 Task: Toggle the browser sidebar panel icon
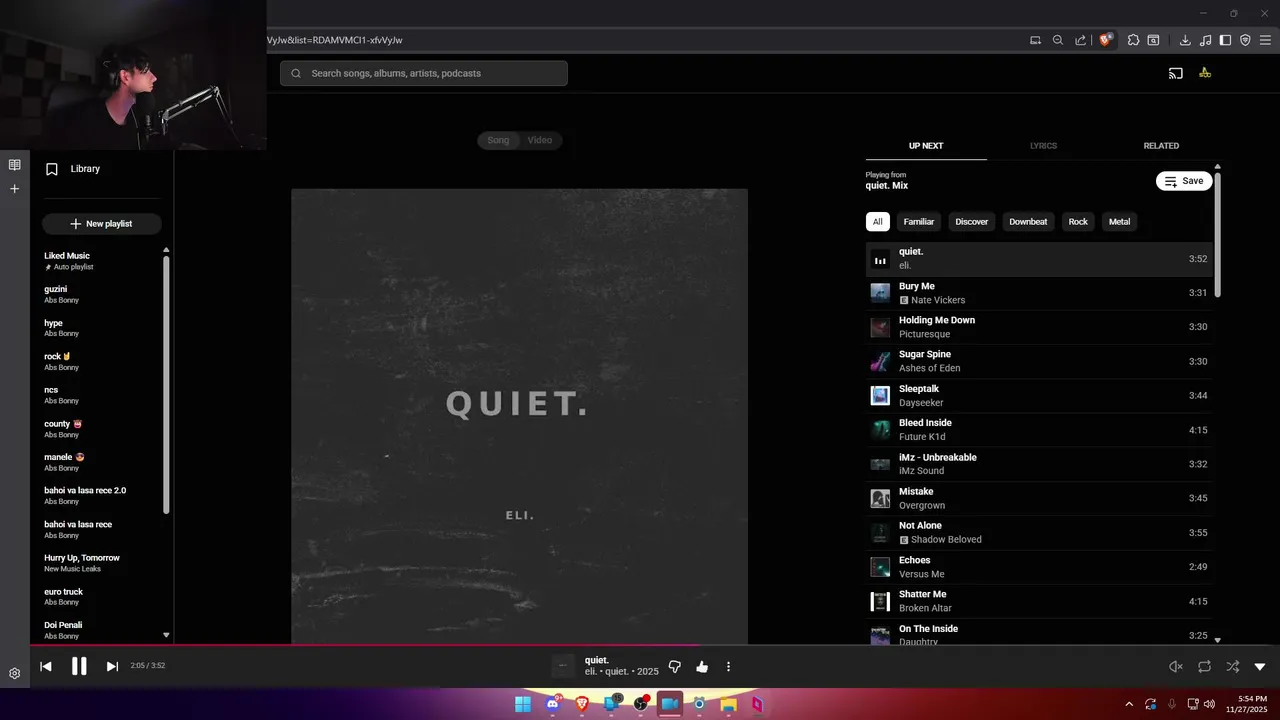click(x=1225, y=40)
